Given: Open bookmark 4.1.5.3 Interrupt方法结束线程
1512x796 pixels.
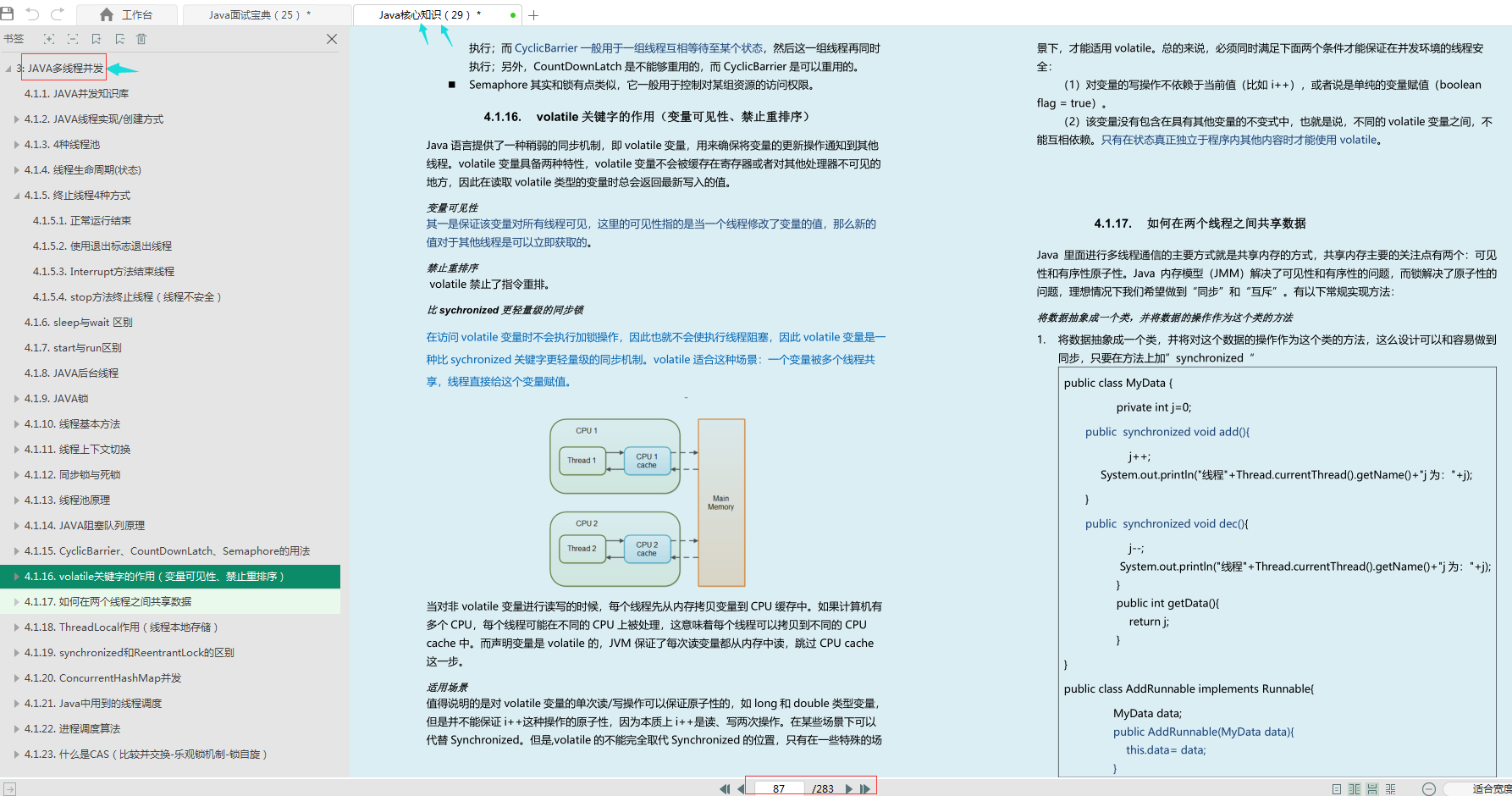Looking at the screenshot, I should 103,272.
